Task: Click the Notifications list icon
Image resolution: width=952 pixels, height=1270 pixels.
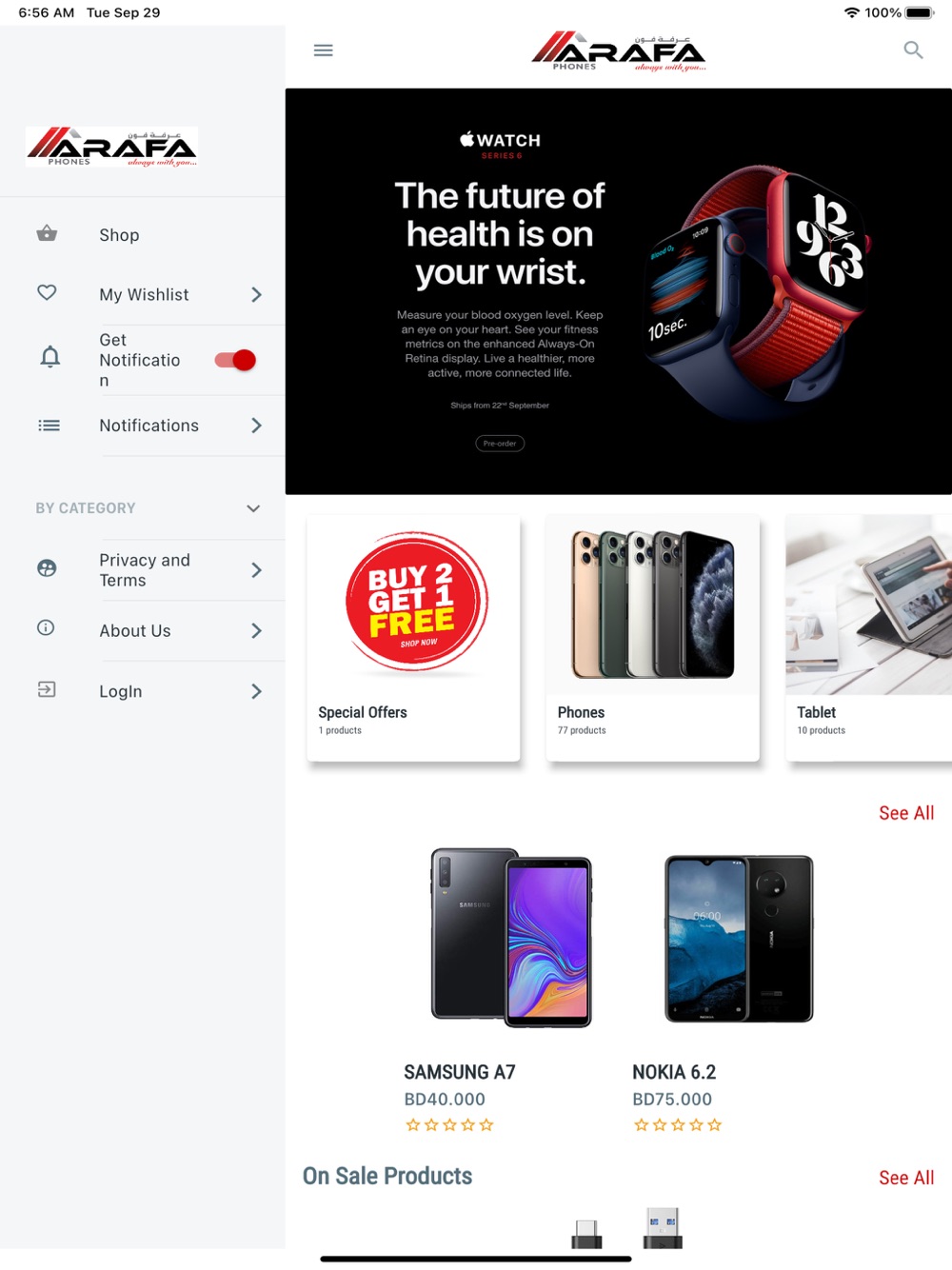Action: [49, 426]
